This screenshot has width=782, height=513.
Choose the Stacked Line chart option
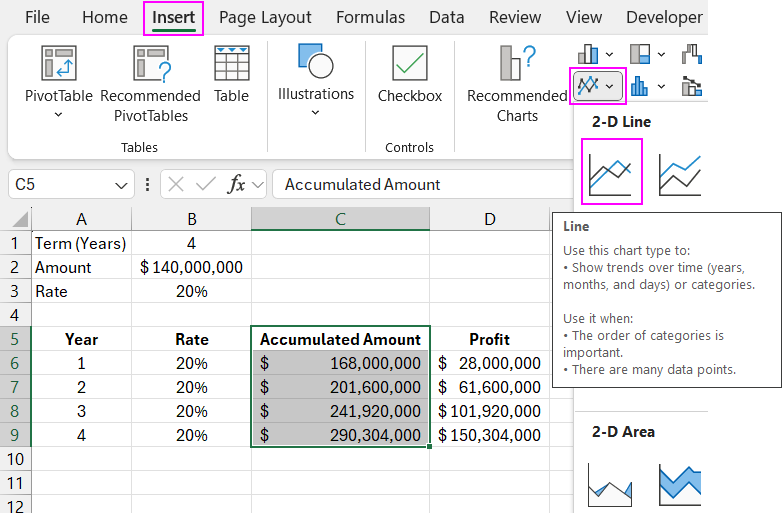679,171
